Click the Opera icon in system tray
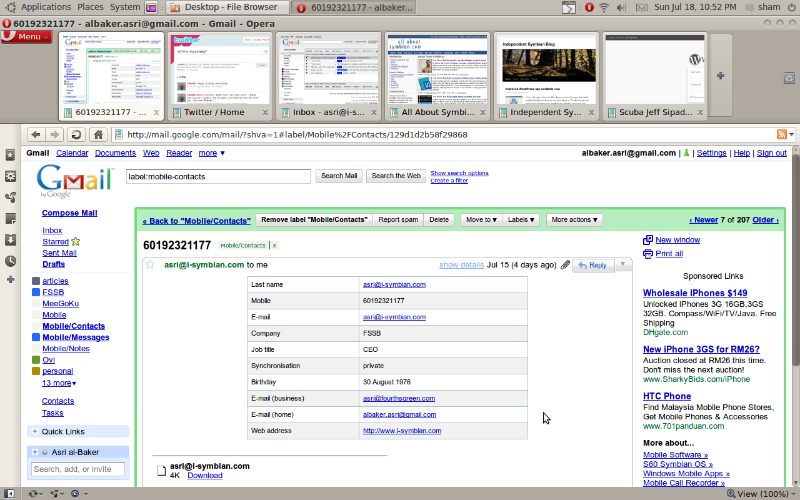The width and height of the screenshot is (800, 500). pos(589,7)
